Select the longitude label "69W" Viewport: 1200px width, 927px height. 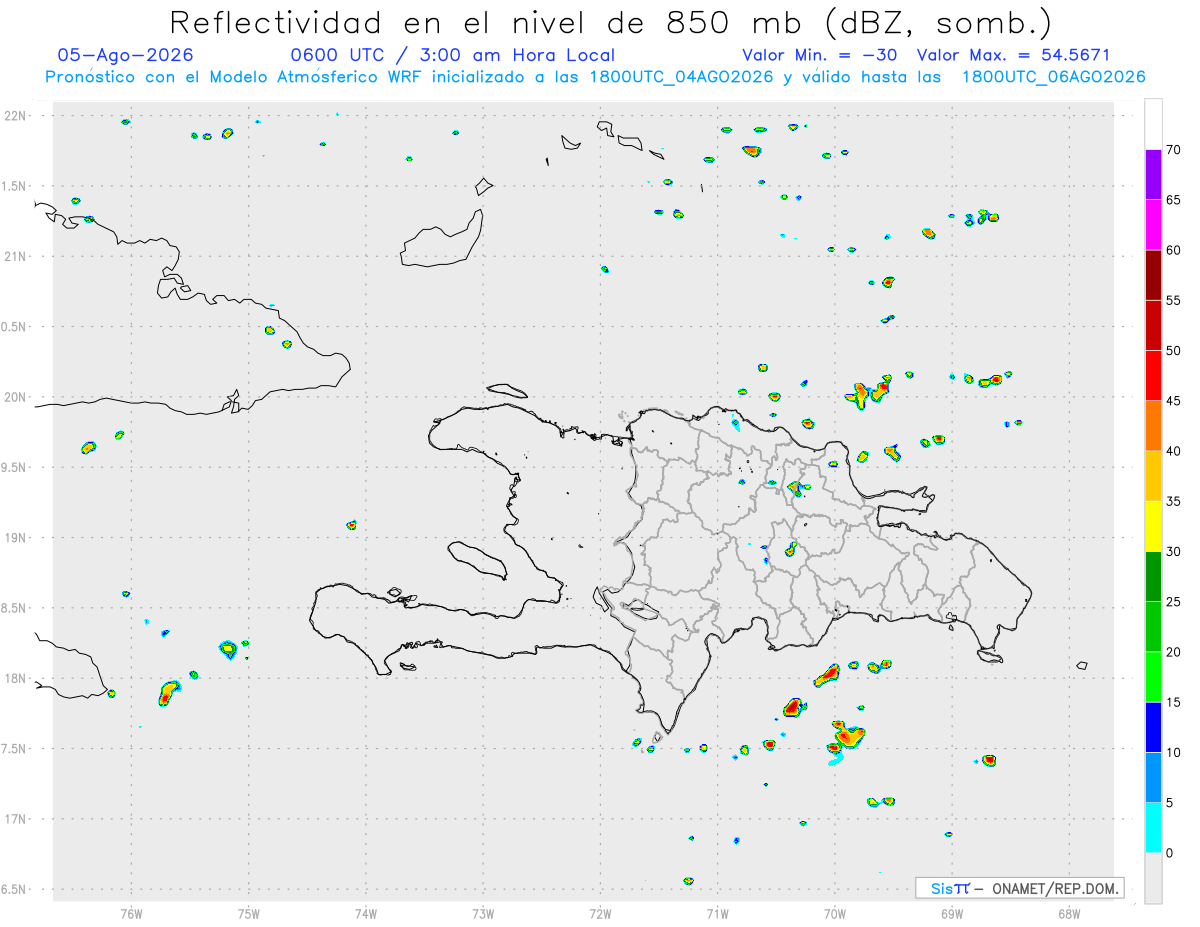[x=952, y=913]
